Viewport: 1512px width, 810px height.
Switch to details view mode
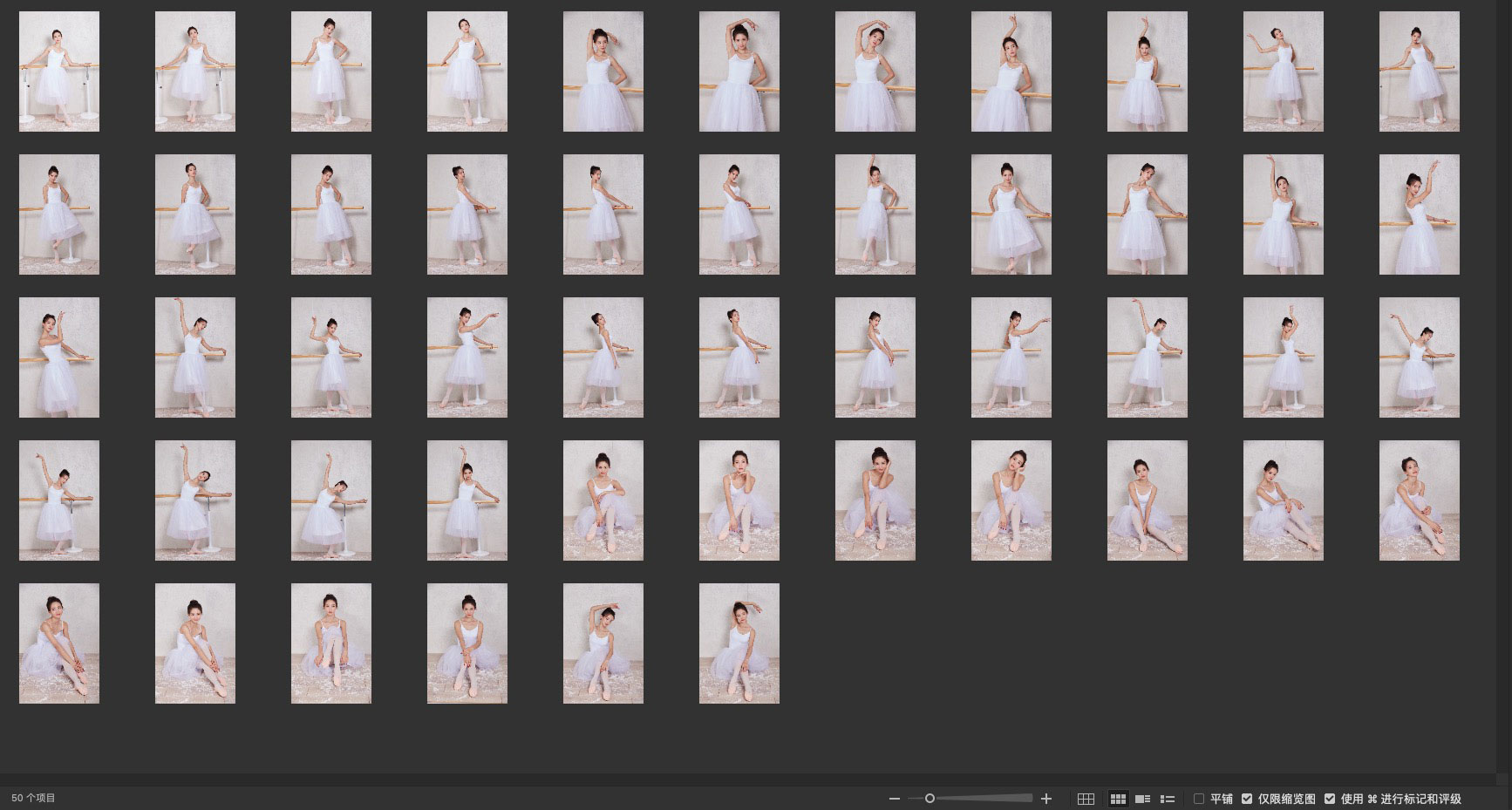tap(1142, 799)
